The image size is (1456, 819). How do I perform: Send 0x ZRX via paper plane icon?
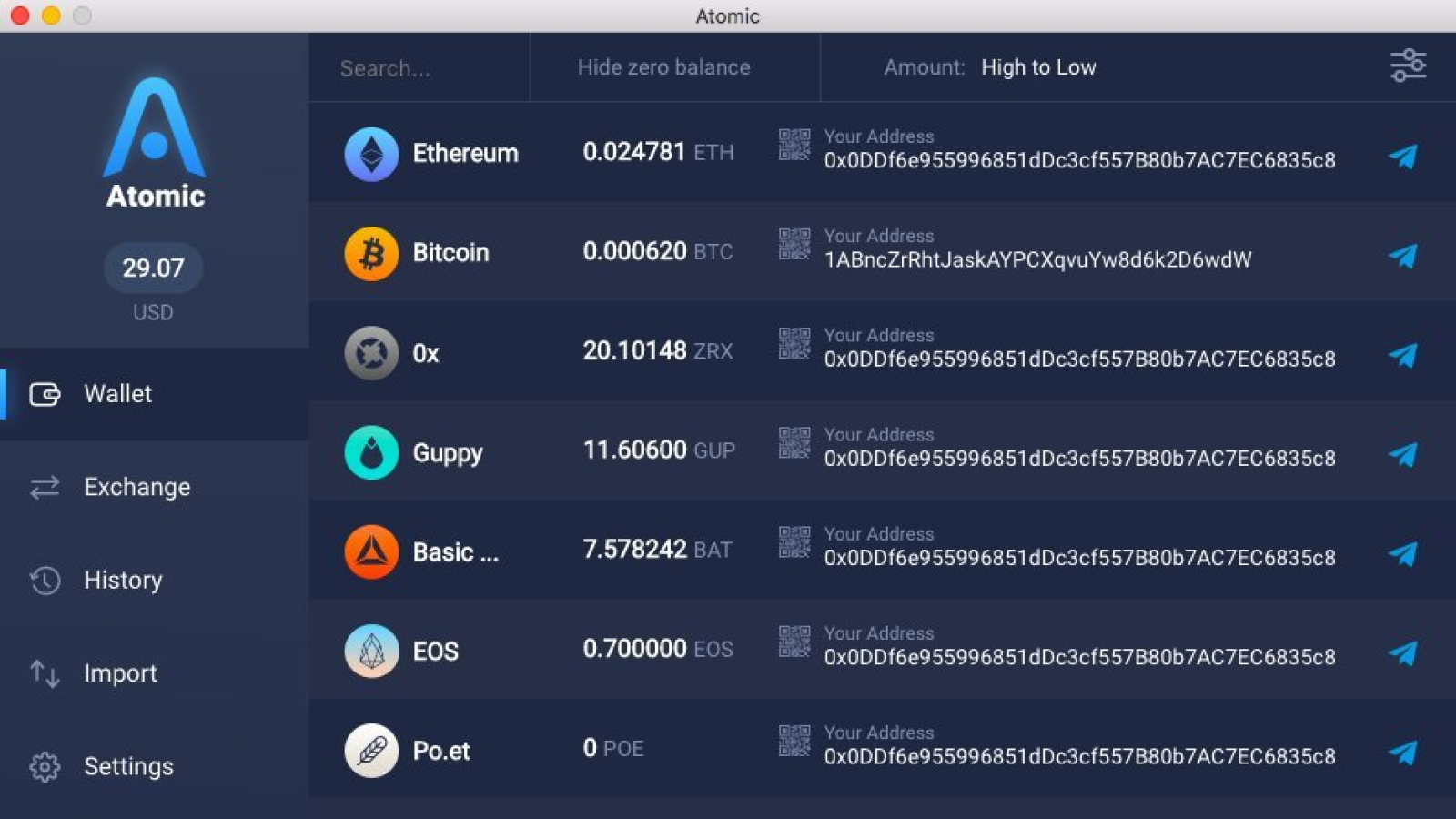tap(1403, 355)
